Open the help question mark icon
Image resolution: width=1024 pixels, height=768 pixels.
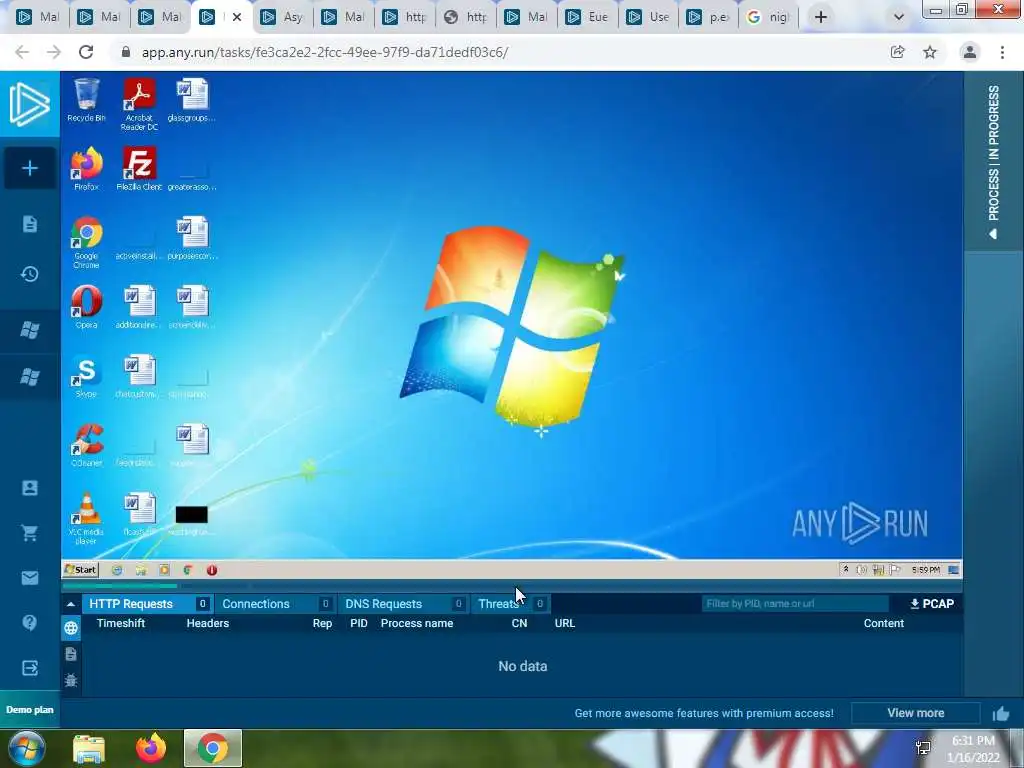click(29, 622)
